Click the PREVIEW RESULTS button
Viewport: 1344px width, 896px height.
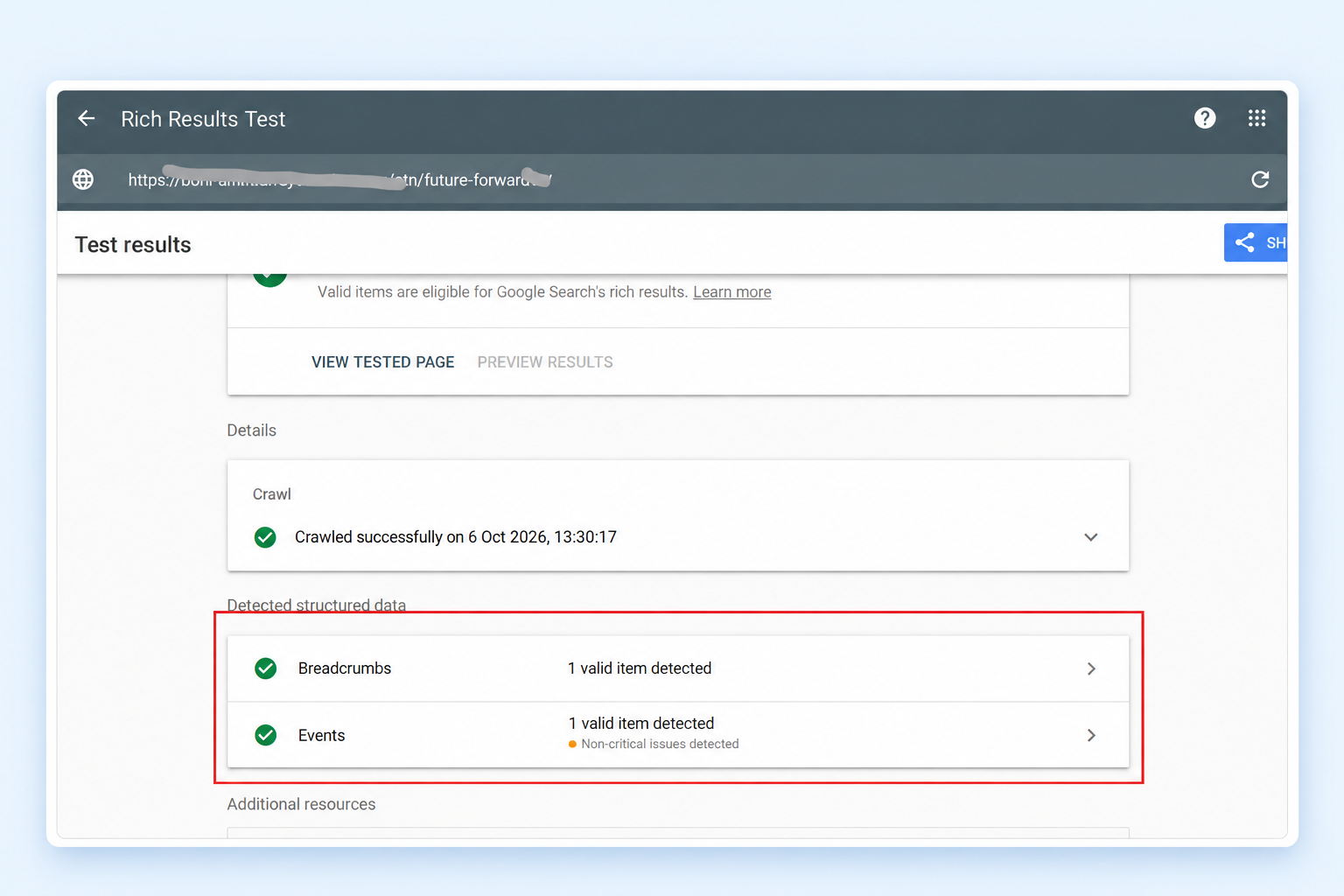(545, 362)
